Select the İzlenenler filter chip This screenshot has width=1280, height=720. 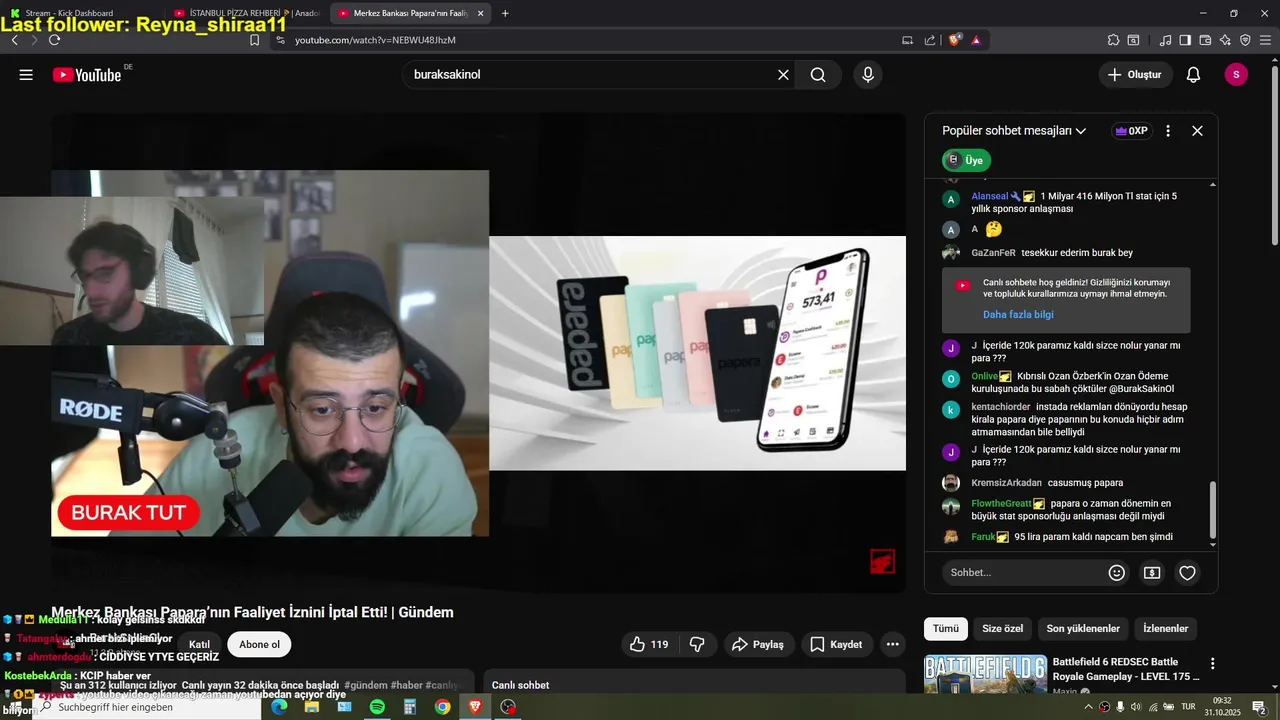tap(1166, 629)
